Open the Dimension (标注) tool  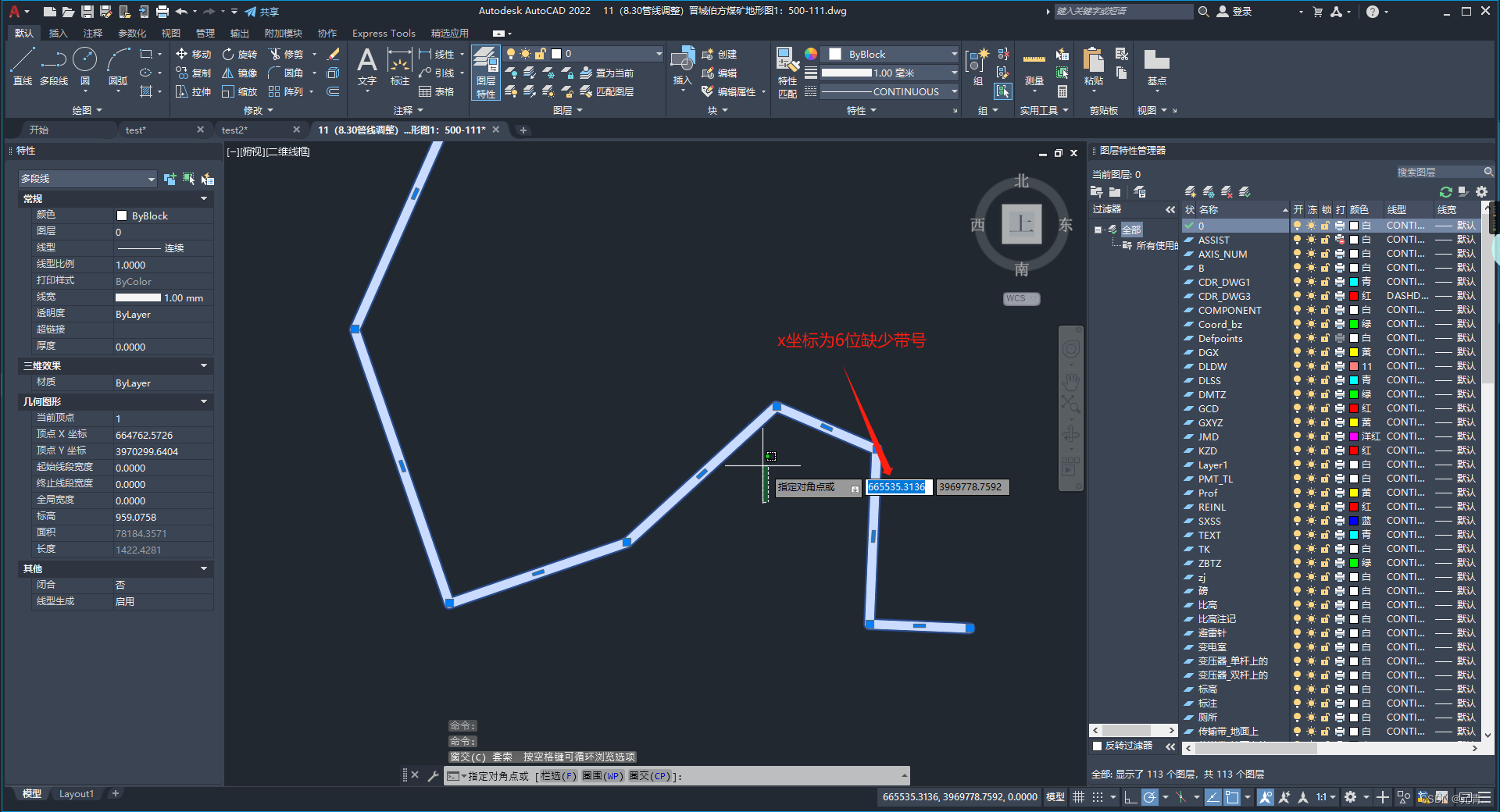click(x=399, y=66)
